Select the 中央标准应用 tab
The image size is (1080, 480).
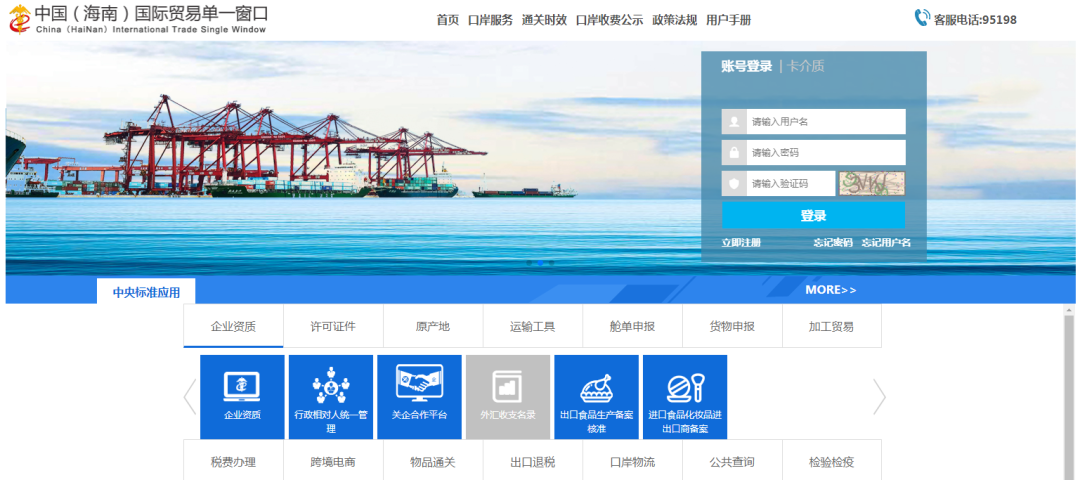(x=146, y=291)
